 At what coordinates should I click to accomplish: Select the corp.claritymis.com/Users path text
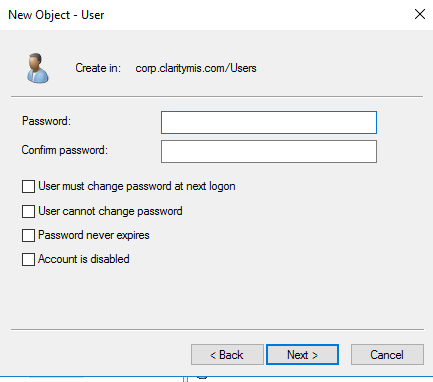pos(196,68)
